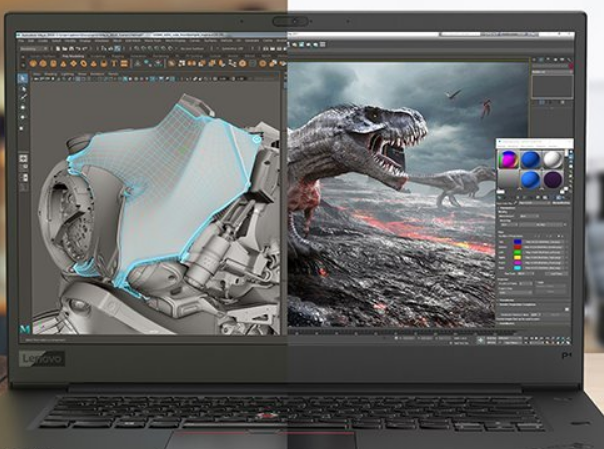Select the empty gray material sample slot
Image resolution: width=604 pixels, height=449 pixels.
tap(508, 180)
